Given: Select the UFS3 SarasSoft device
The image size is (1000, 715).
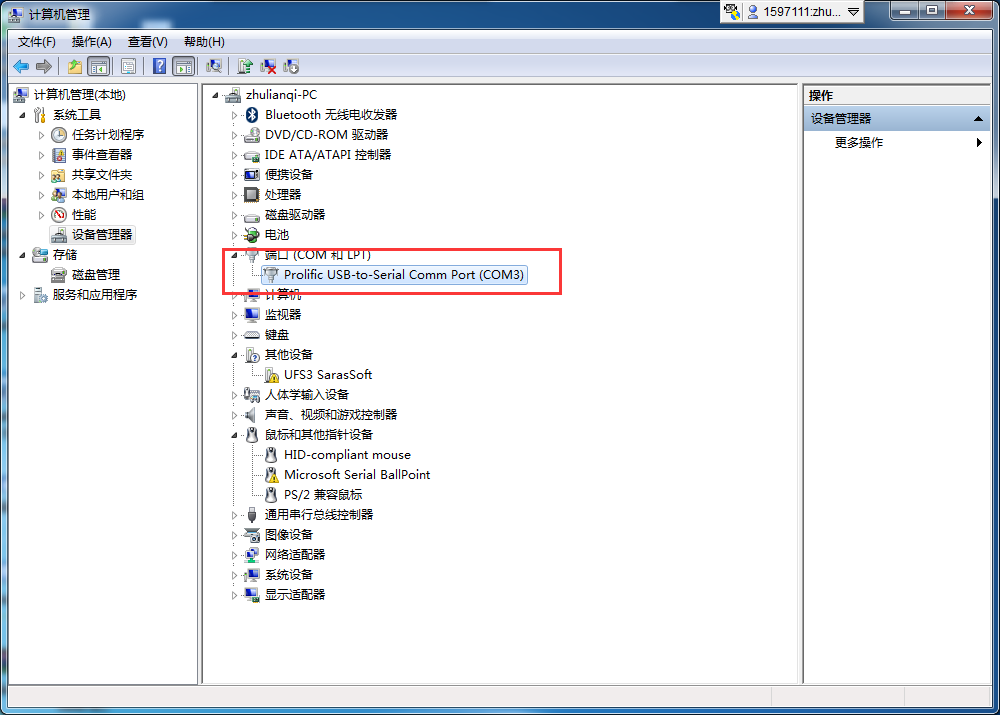Looking at the screenshot, I should pyautogui.click(x=328, y=375).
